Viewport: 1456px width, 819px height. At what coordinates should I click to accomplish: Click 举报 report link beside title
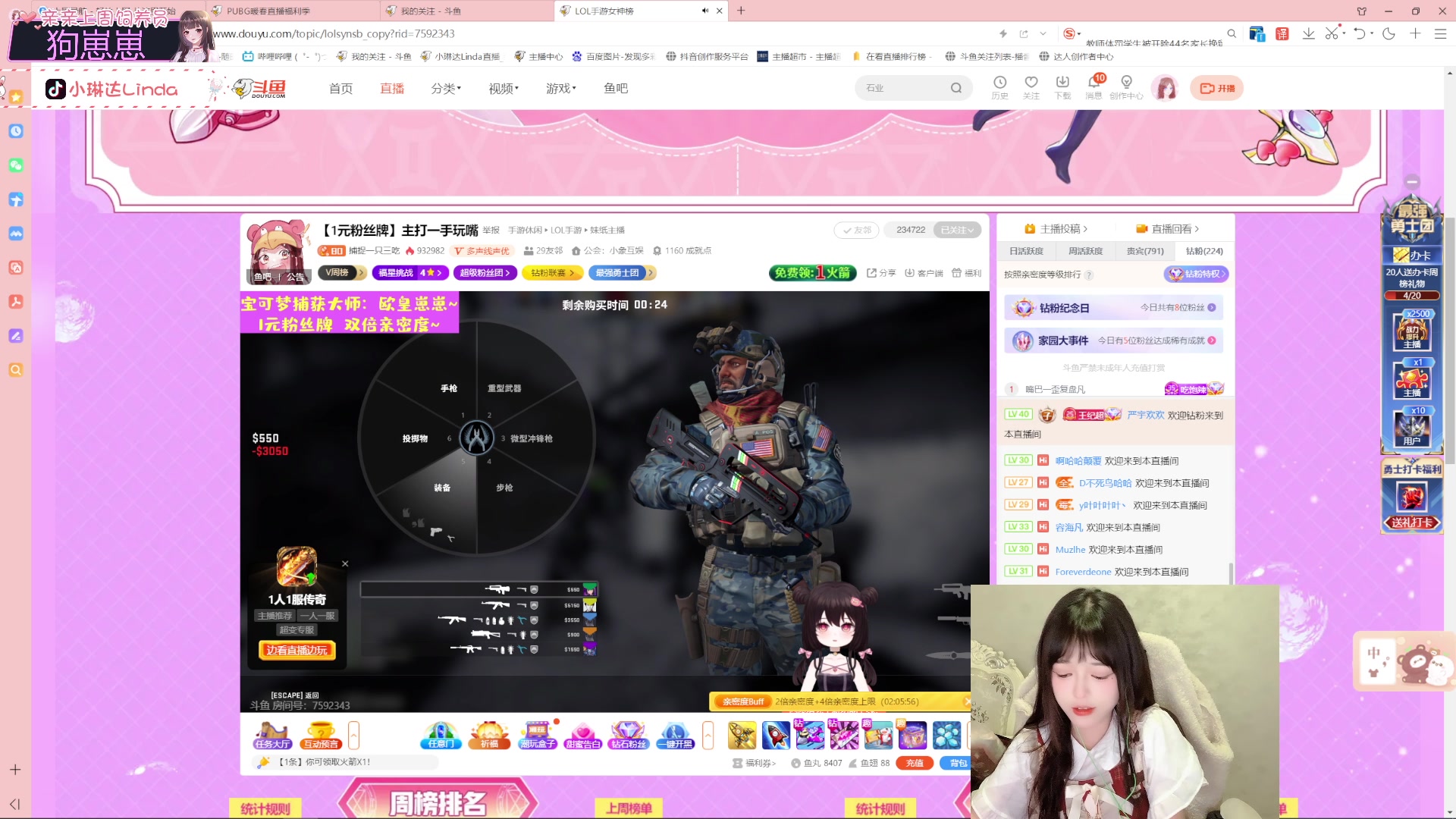coord(491,230)
